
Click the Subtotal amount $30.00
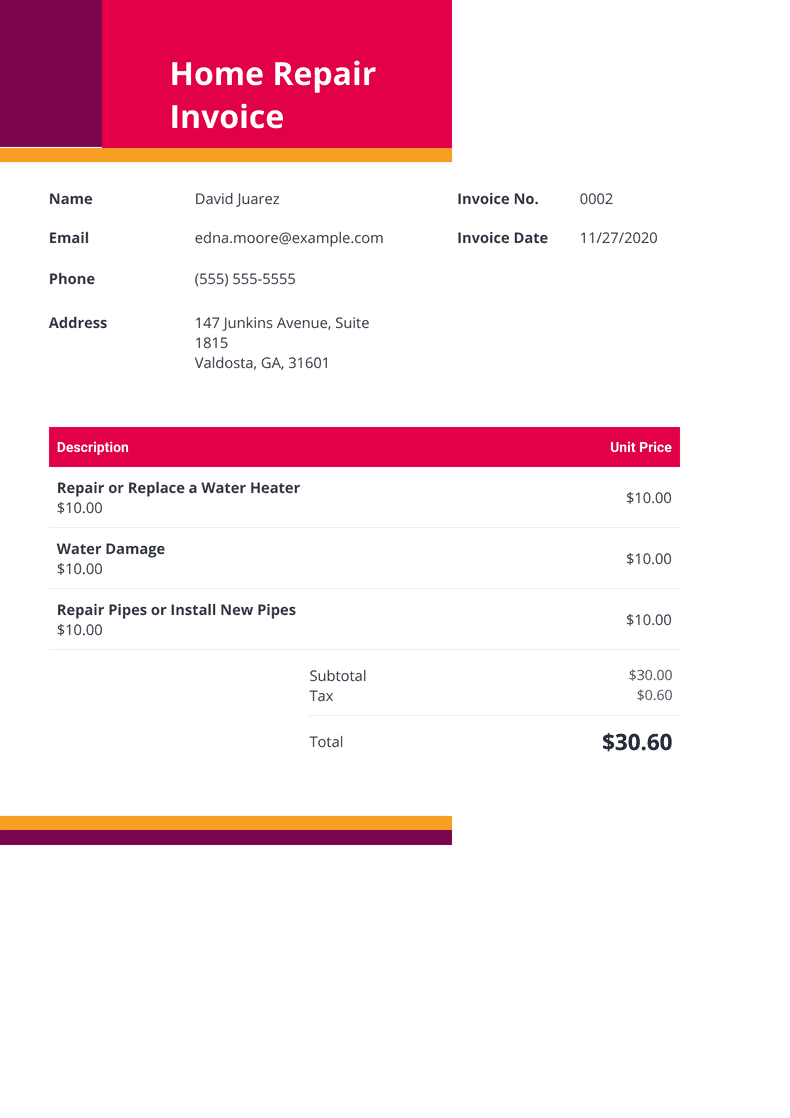click(x=650, y=675)
